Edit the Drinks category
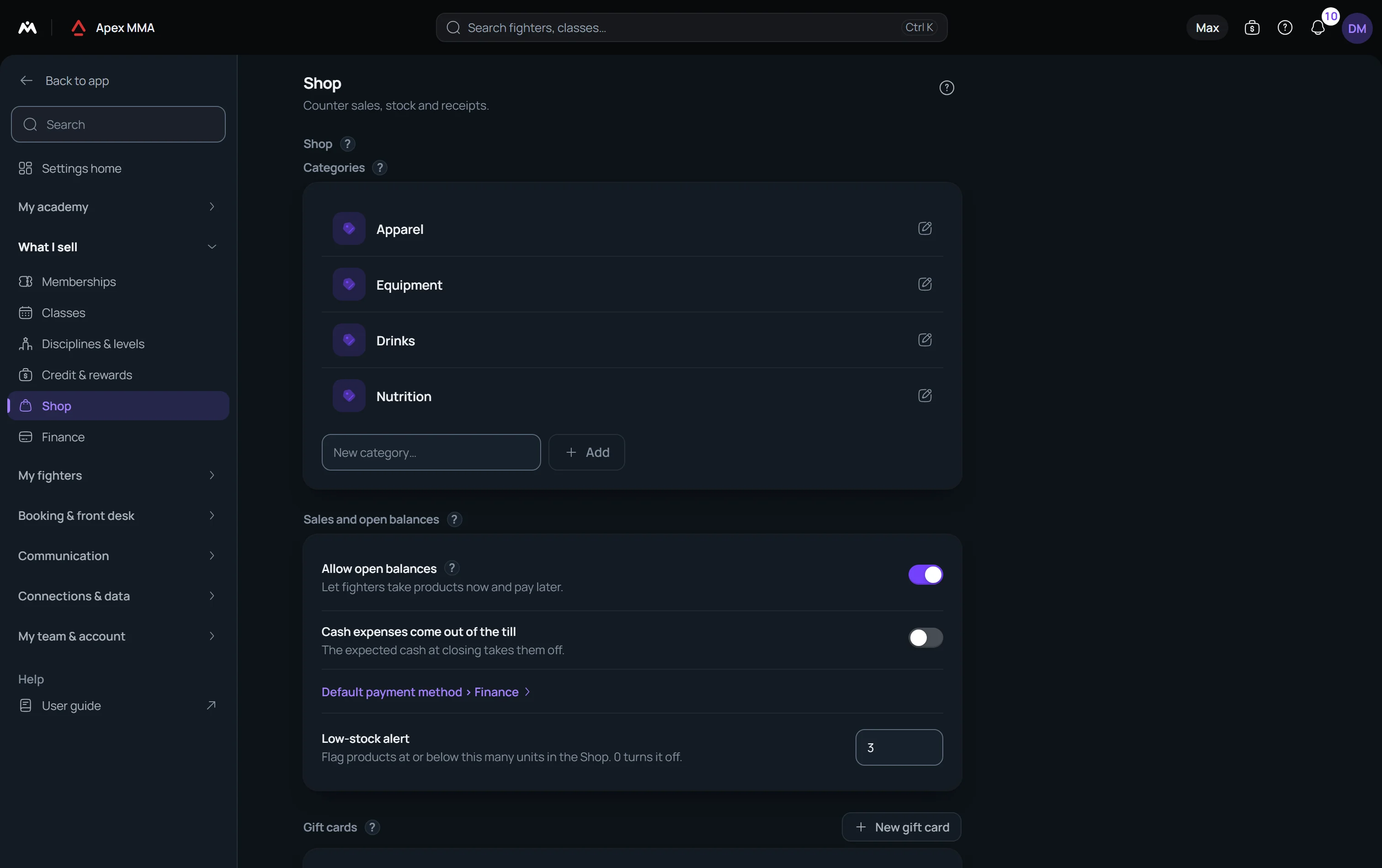Viewport: 1382px width, 868px height. point(925,339)
